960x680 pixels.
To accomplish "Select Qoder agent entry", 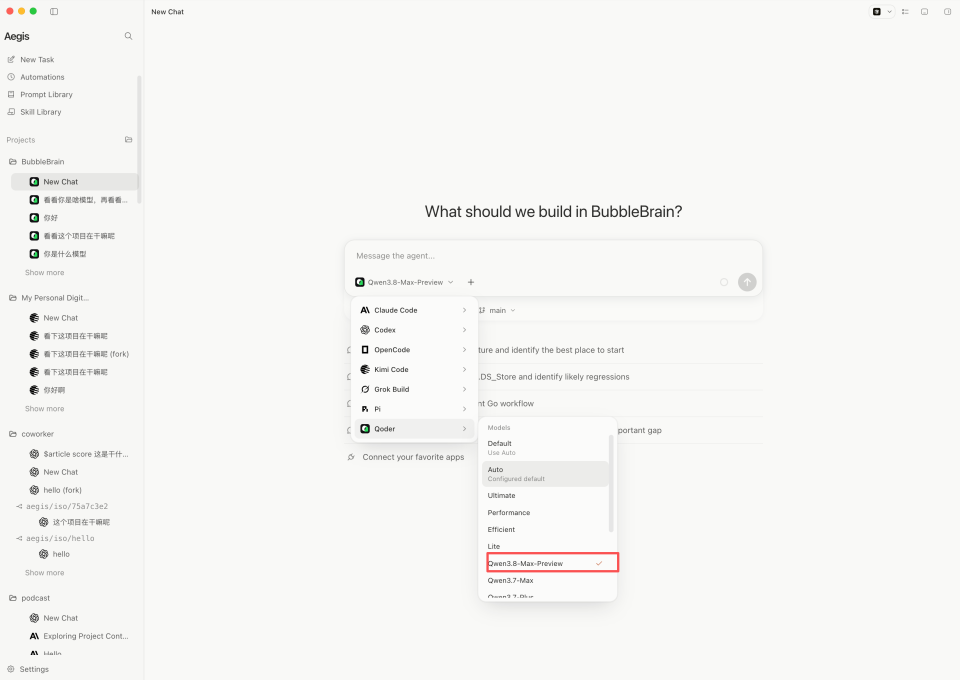I will tap(414, 428).
